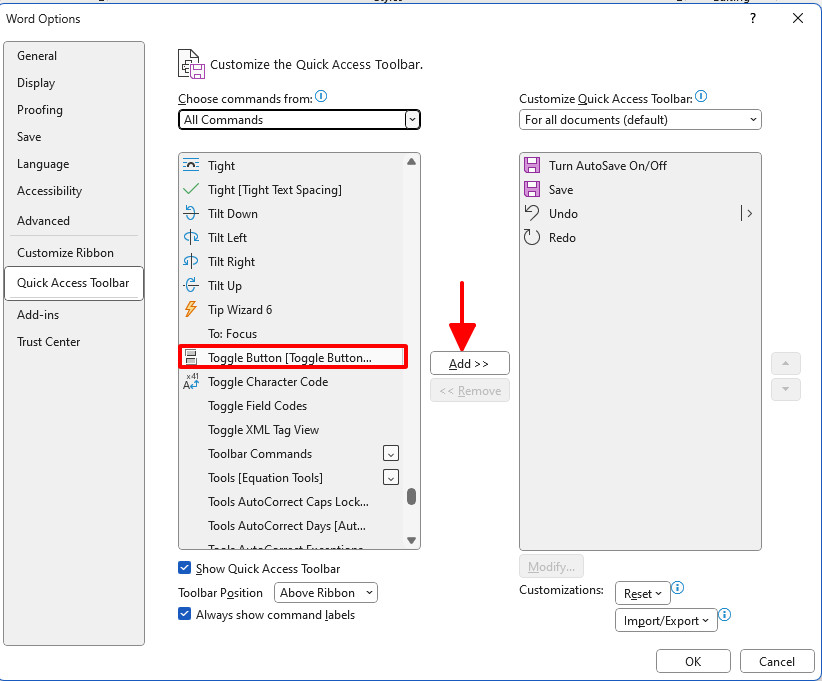The width and height of the screenshot is (822, 681).
Task: Click info icon next to Reset
Action: click(x=677, y=588)
